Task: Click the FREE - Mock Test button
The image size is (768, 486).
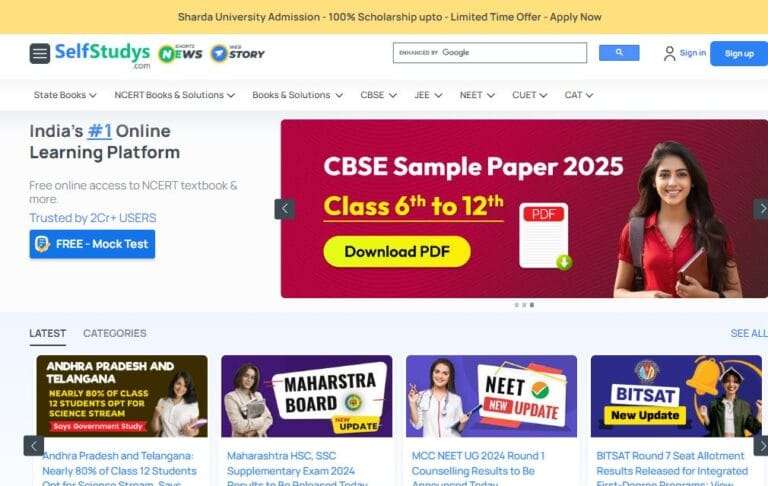Action: (x=92, y=244)
